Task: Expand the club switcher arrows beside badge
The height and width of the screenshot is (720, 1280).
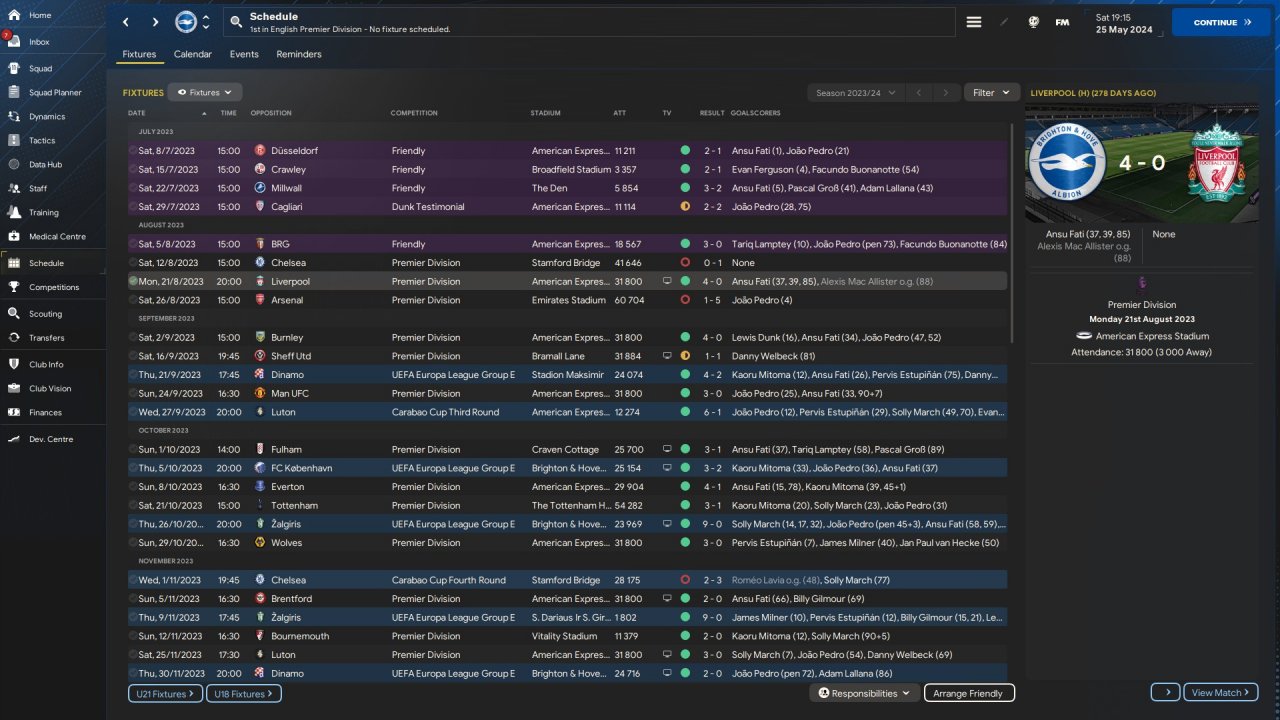Action: coord(206,22)
